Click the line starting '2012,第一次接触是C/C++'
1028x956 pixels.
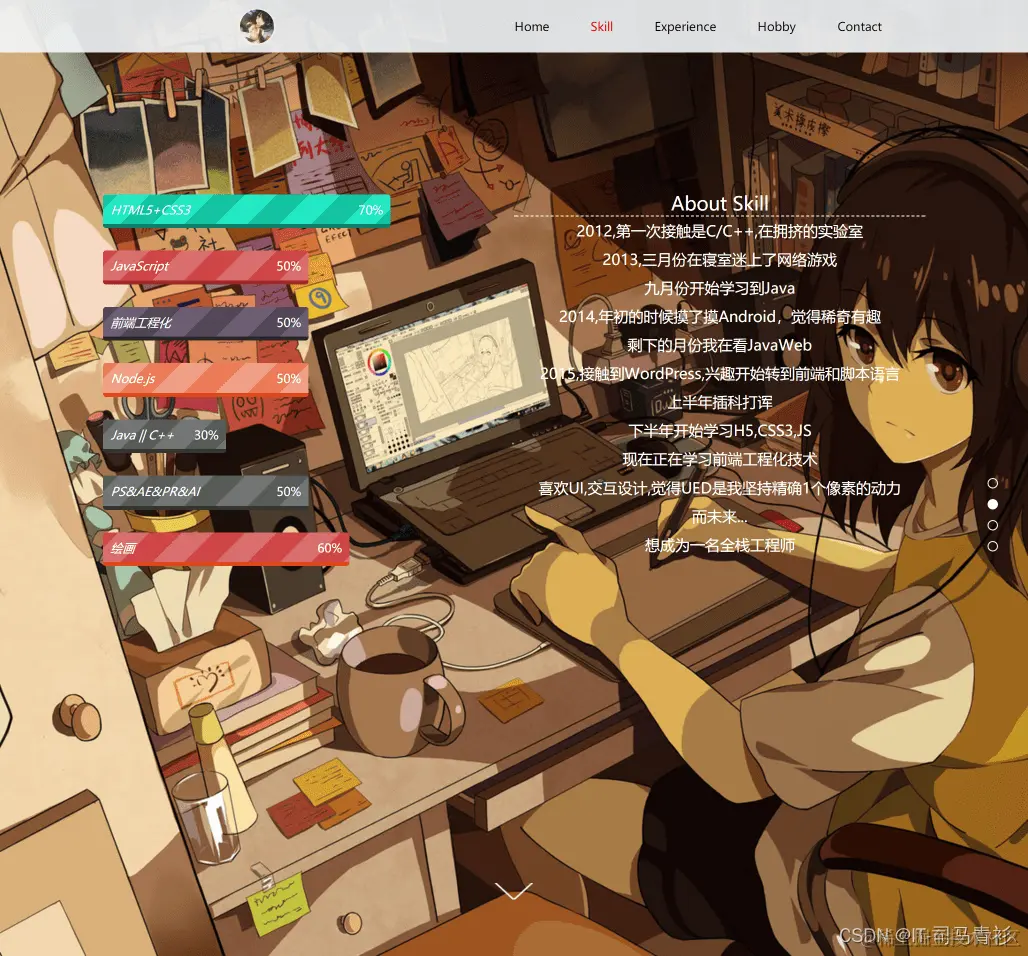719,231
